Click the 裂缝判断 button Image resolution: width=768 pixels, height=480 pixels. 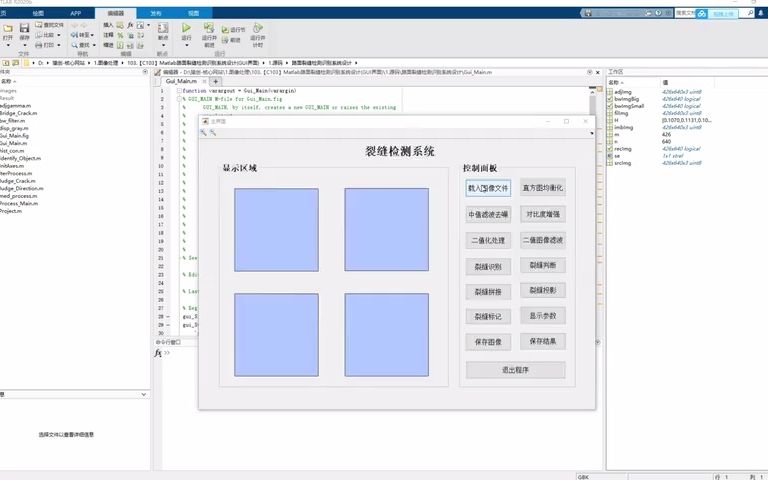coord(543,265)
